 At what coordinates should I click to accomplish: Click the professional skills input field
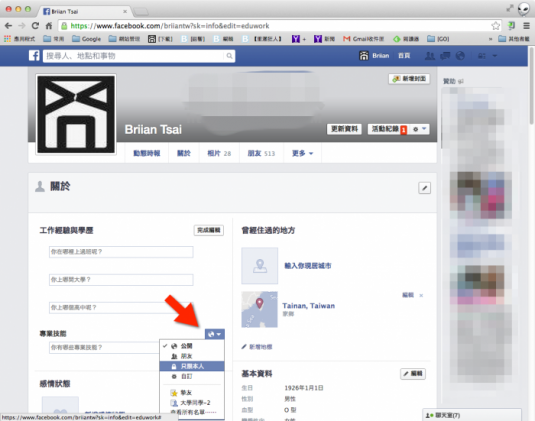[x=104, y=348]
